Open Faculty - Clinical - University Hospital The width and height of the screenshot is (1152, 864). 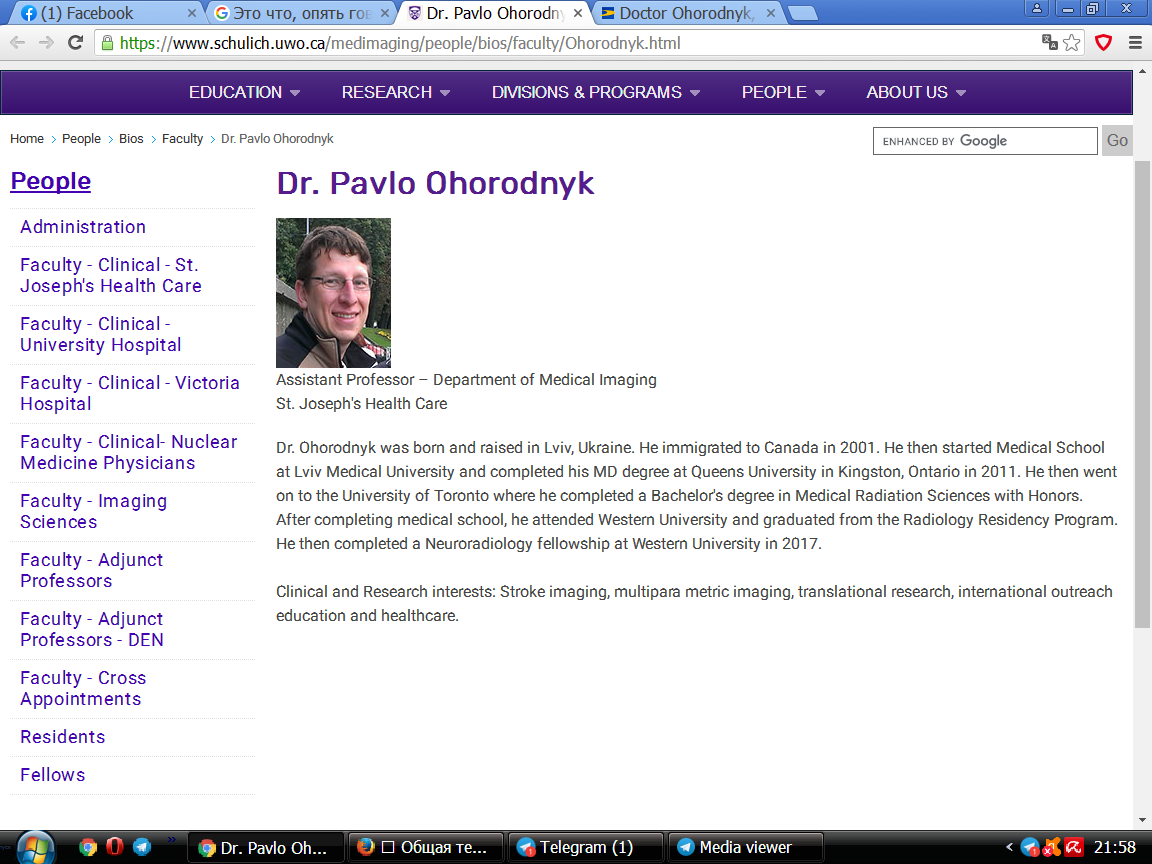coord(101,334)
